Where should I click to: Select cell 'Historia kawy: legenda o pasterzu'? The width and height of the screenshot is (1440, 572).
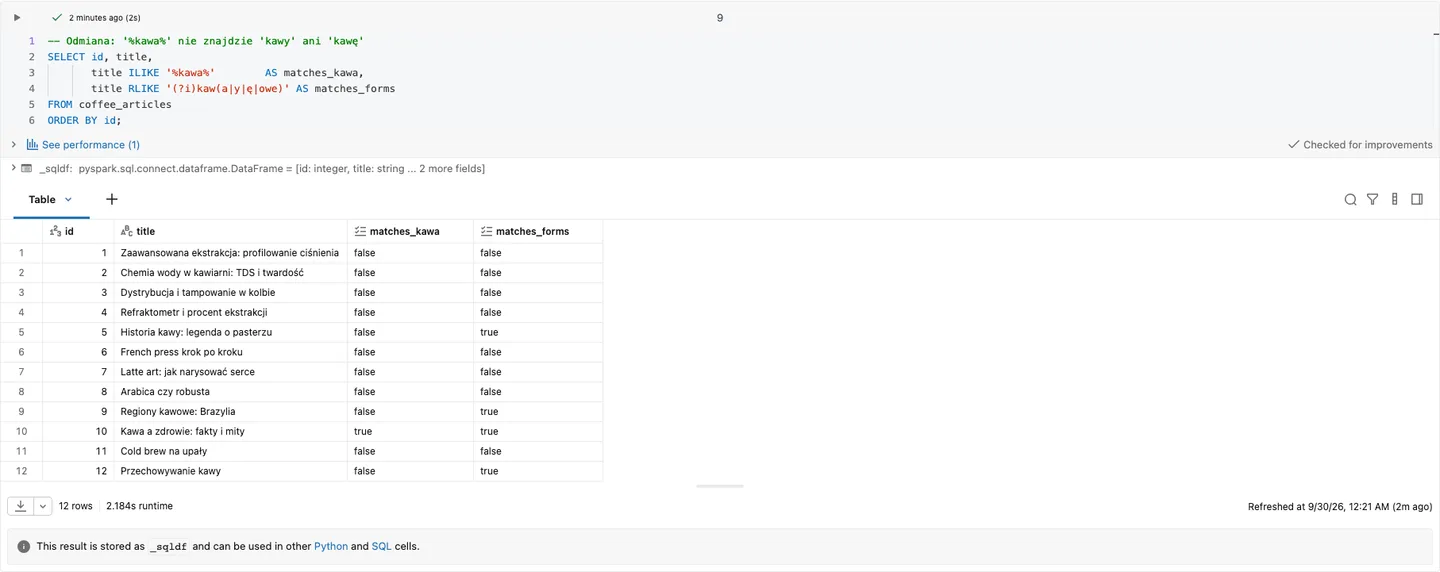click(x=231, y=332)
